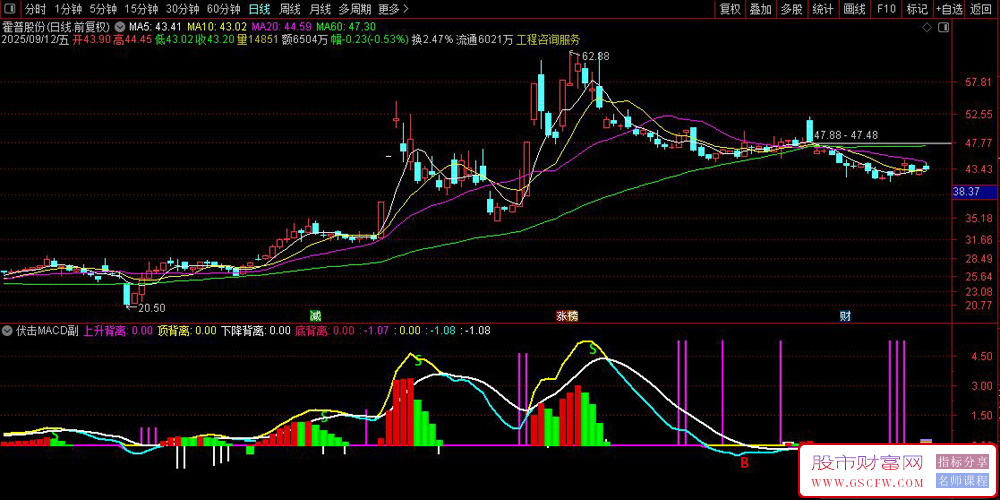
Task: Select the 1分钟 period tab
Action: pyautogui.click(x=68, y=9)
